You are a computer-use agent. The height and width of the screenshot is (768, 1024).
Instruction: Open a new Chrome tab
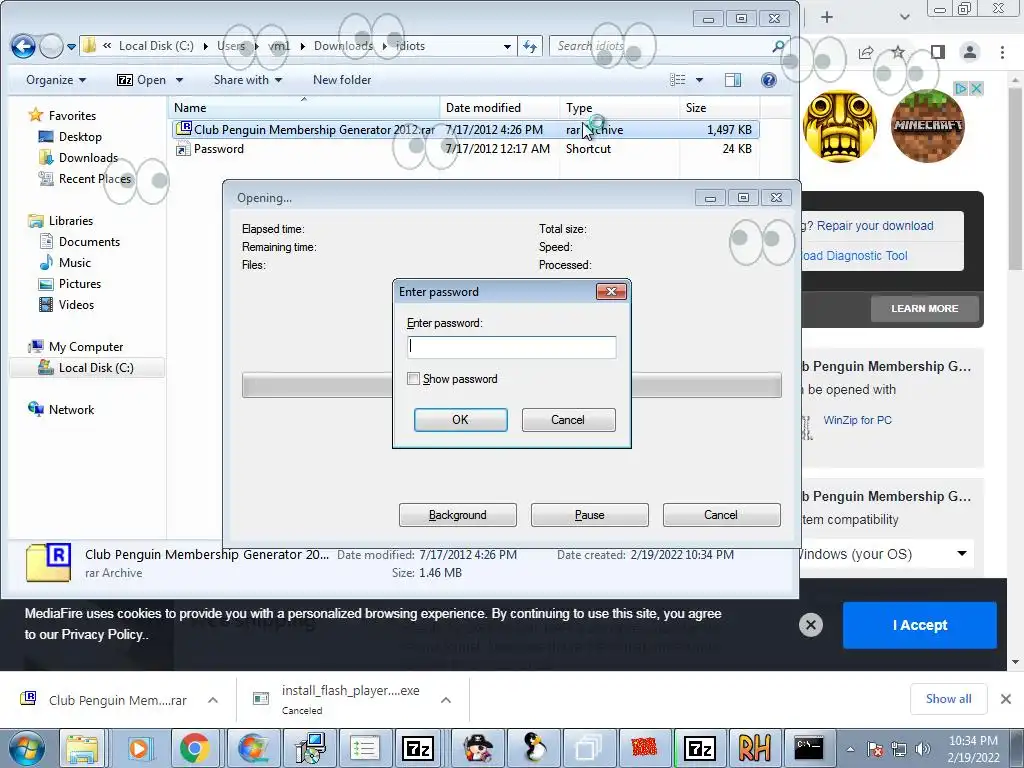[x=827, y=17]
